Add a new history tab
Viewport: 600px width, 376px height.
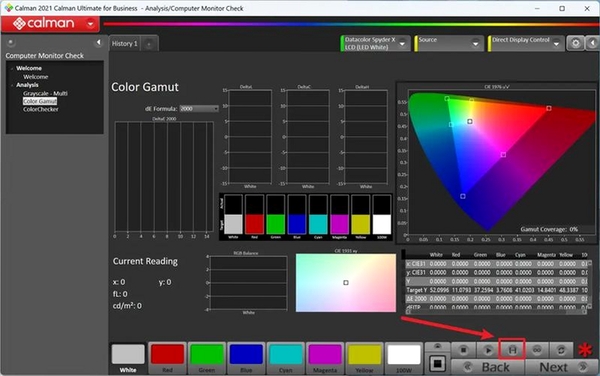149,44
